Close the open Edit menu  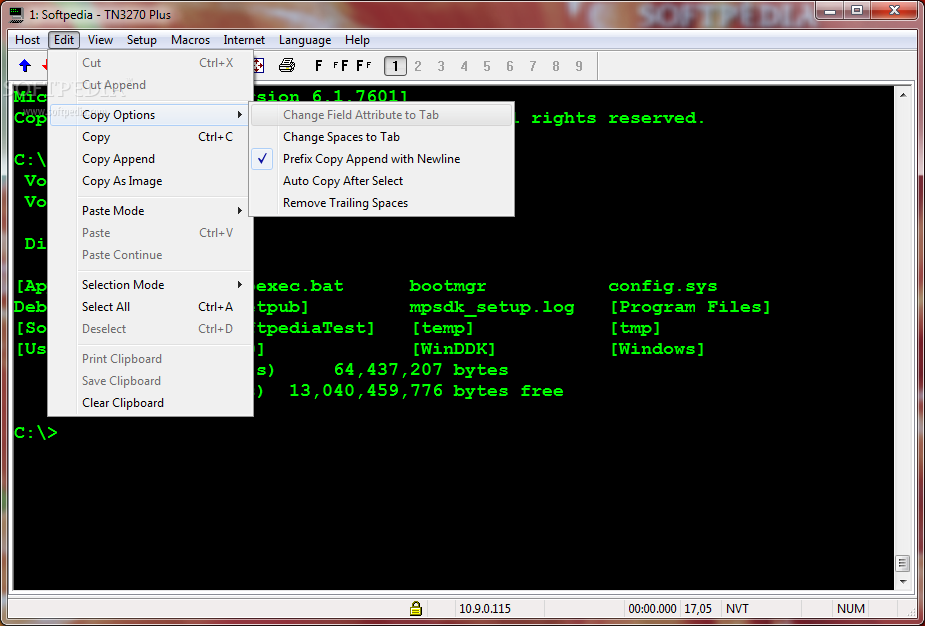point(64,40)
